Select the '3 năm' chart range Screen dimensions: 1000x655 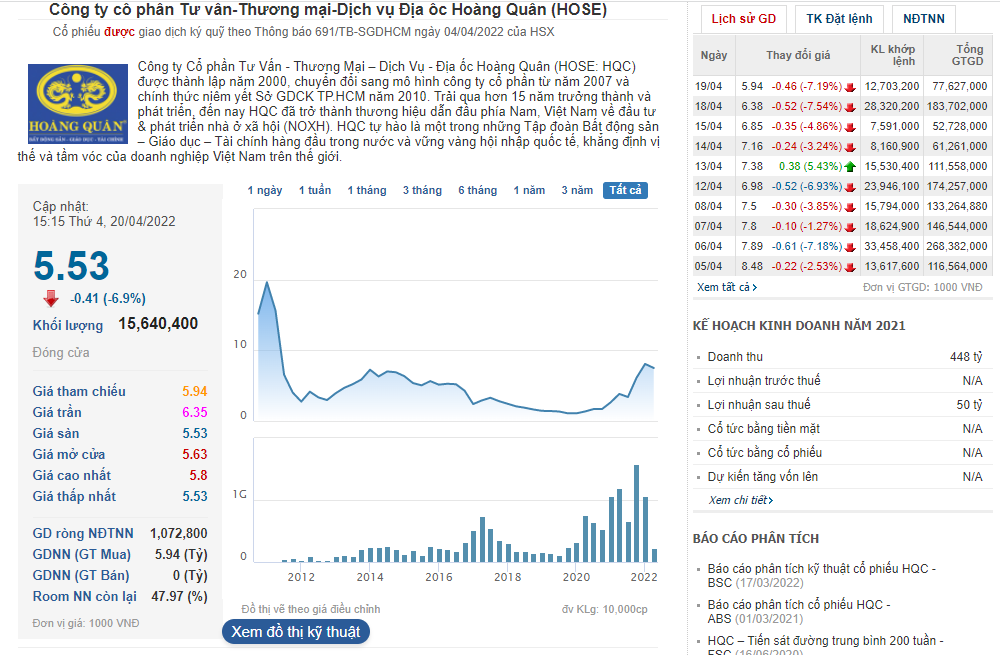577,190
